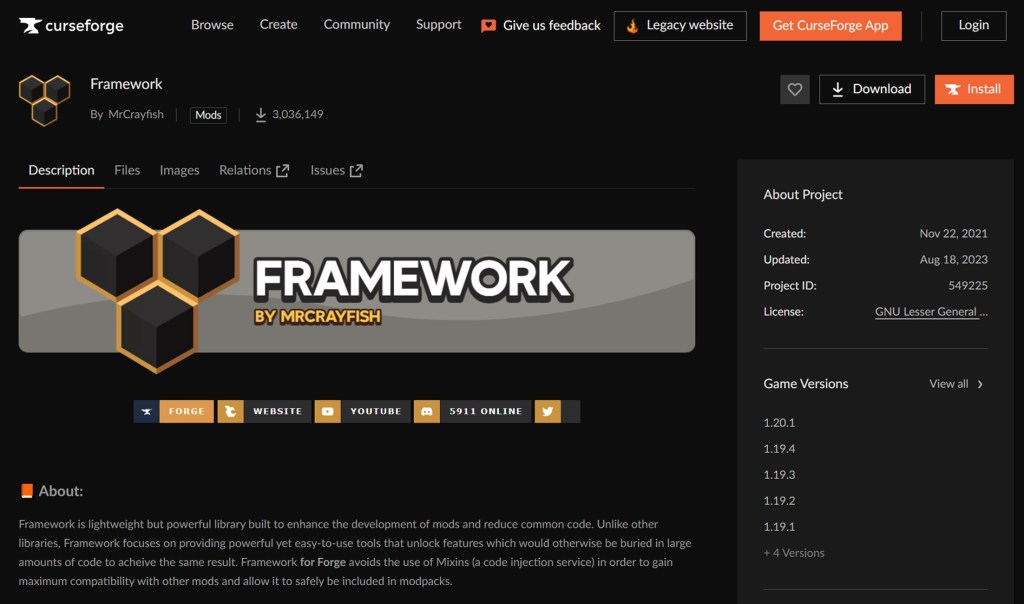Image resolution: width=1024 pixels, height=604 pixels.
Task: Click the Download button
Action: pyautogui.click(x=872, y=89)
